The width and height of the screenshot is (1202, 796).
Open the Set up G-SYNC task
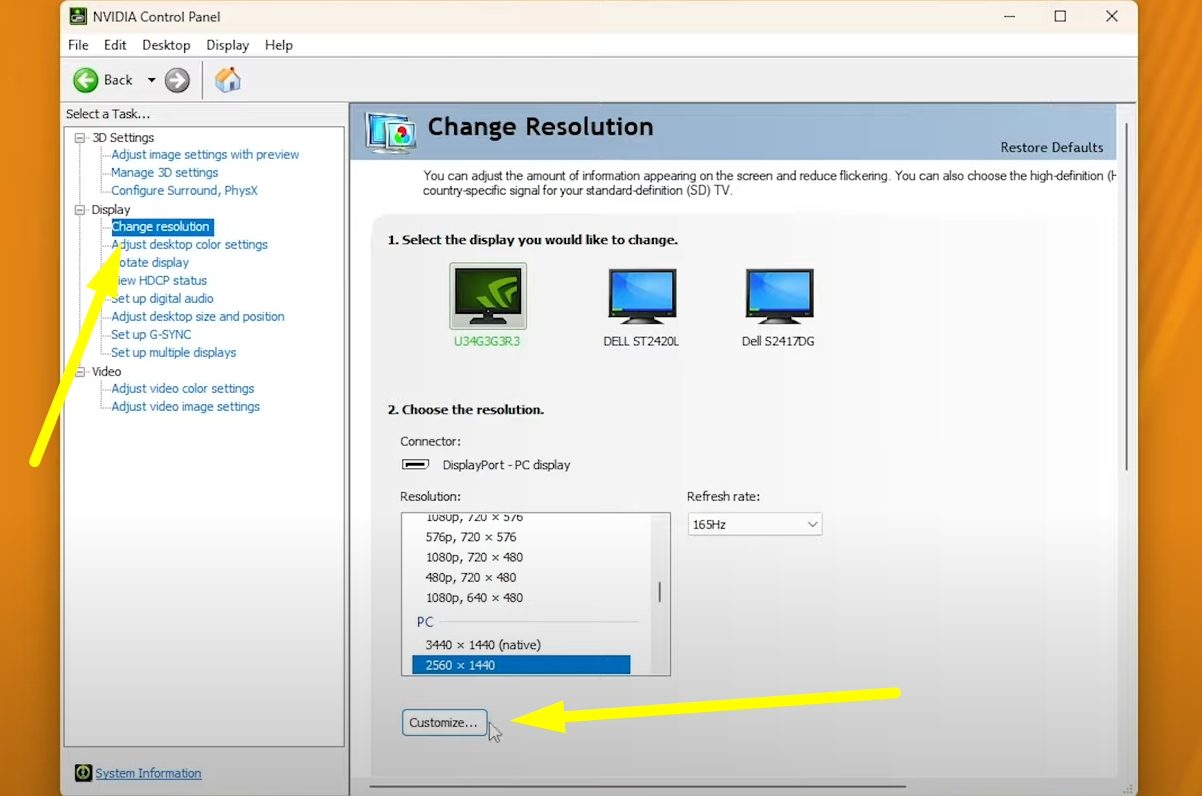(151, 335)
